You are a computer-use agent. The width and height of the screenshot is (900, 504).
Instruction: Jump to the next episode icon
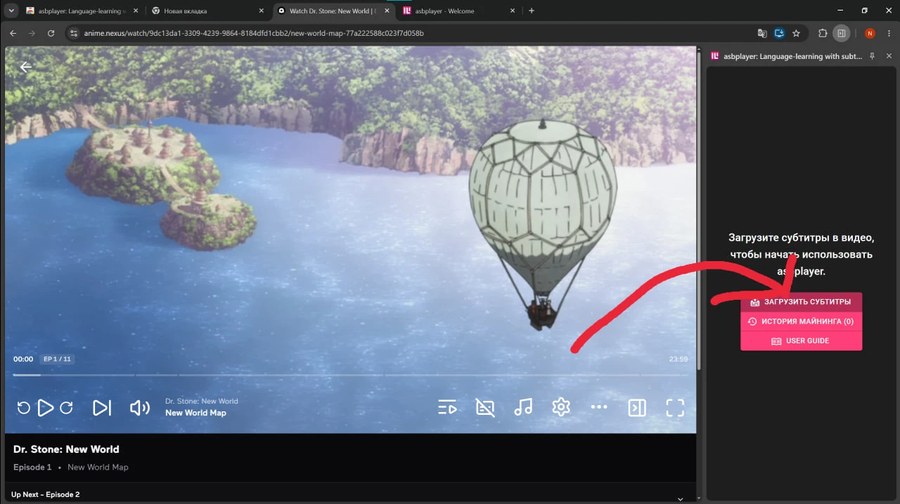pos(102,408)
